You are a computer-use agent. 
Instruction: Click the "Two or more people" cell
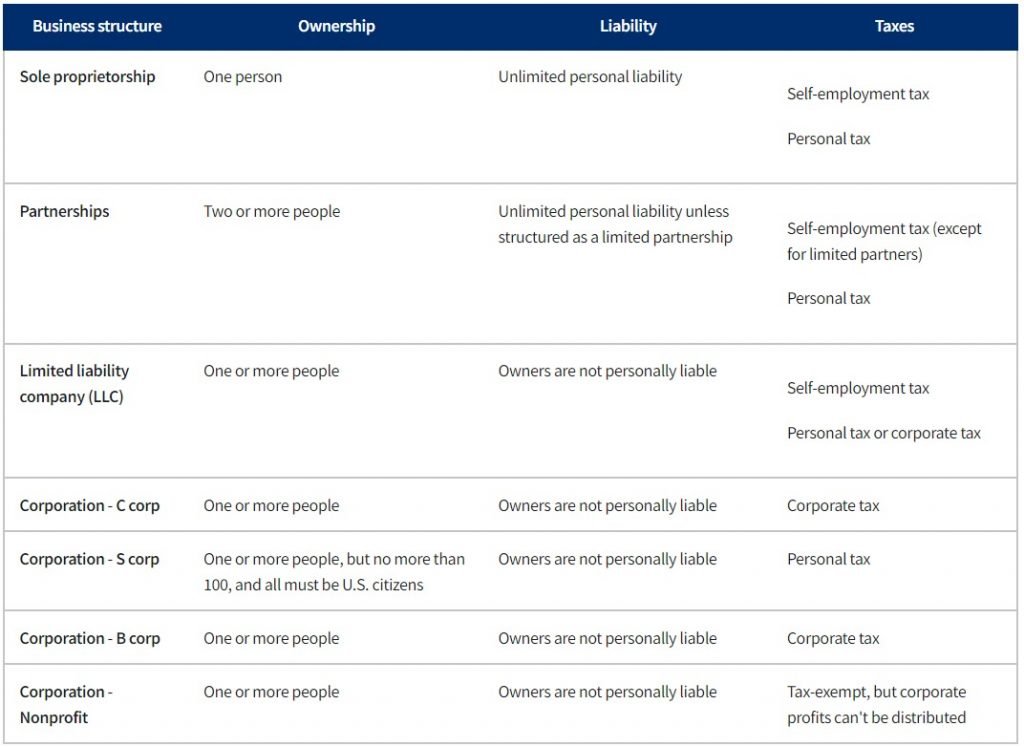click(272, 212)
